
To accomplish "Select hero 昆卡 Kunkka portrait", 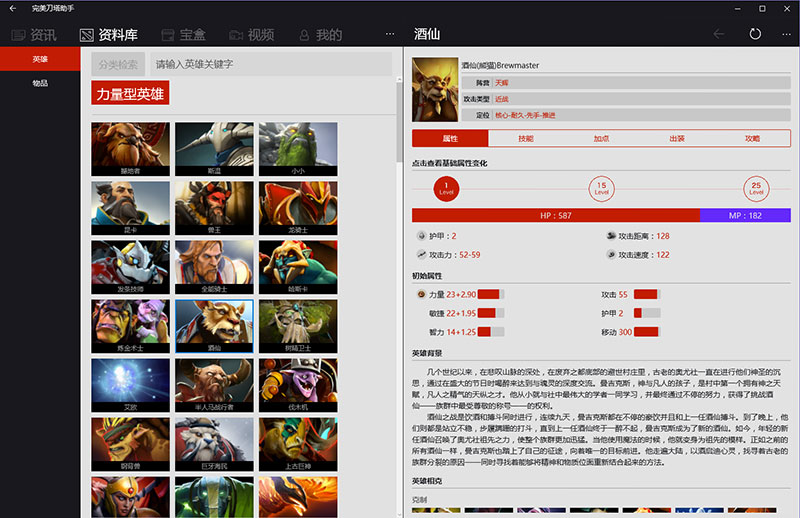I will [131, 208].
